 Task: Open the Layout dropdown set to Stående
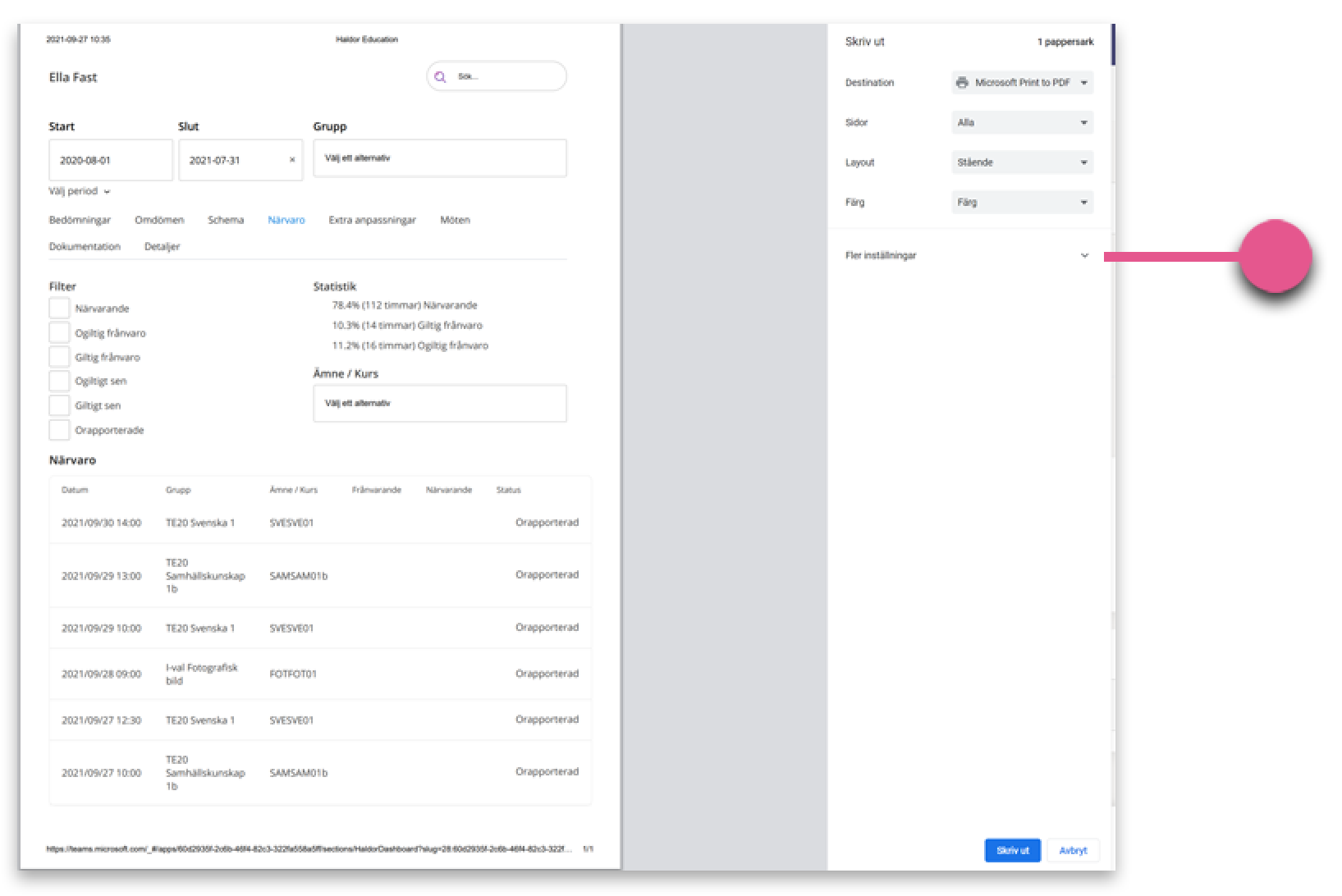tap(1023, 162)
